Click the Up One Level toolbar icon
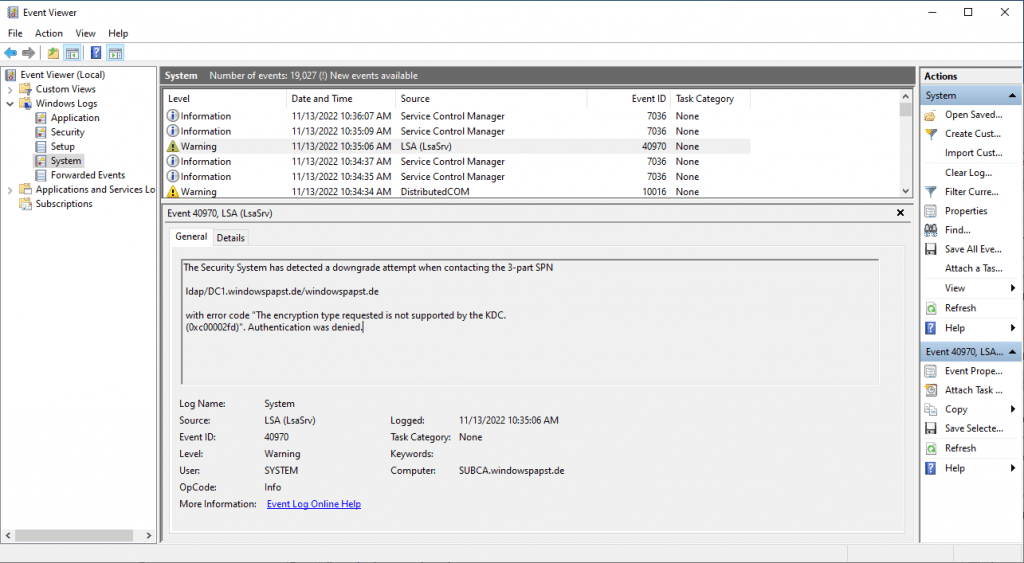1024x563 pixels. (x=53, y=53)
